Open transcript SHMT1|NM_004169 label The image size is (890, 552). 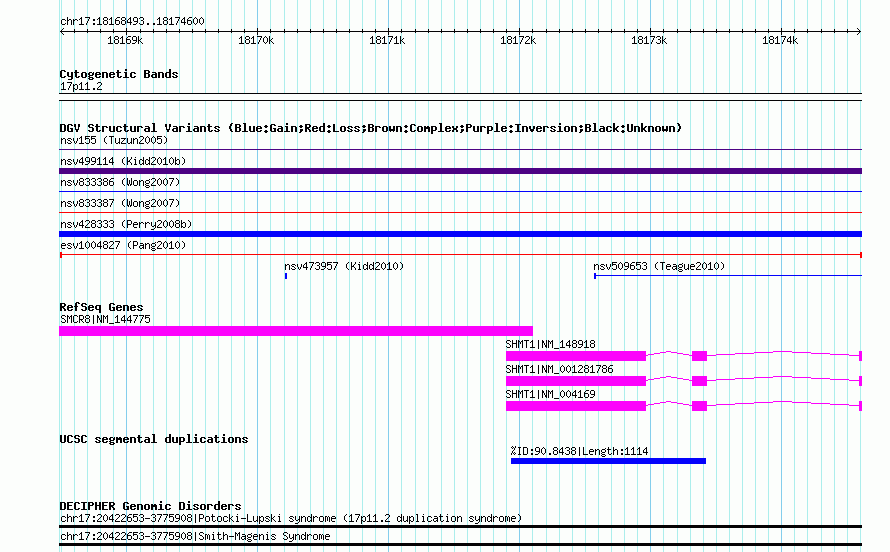[x=551, y=394]
